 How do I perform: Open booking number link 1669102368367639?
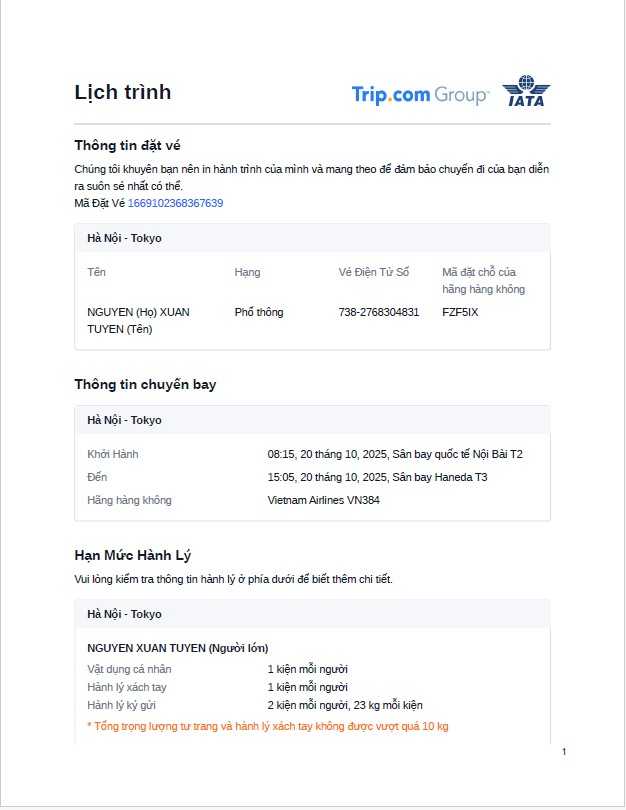coord(175,203)
